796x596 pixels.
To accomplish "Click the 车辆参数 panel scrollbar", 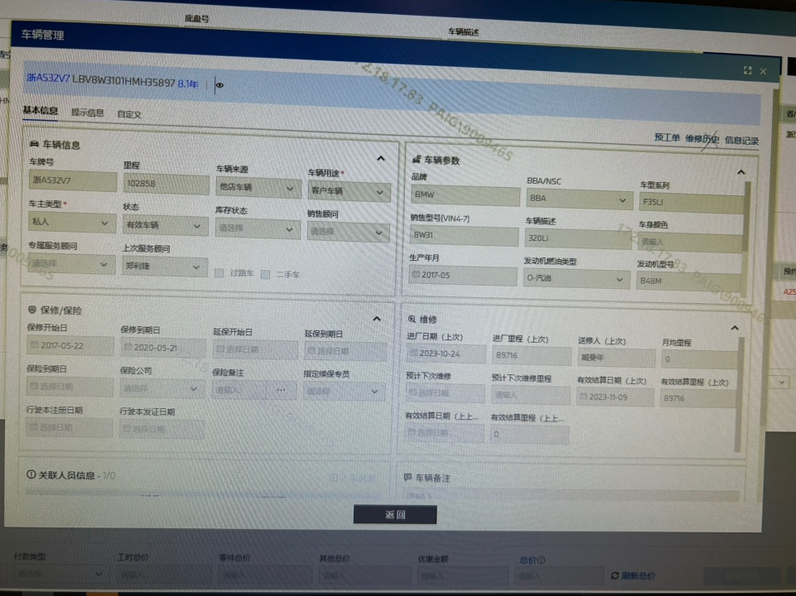I will point(744,218).
